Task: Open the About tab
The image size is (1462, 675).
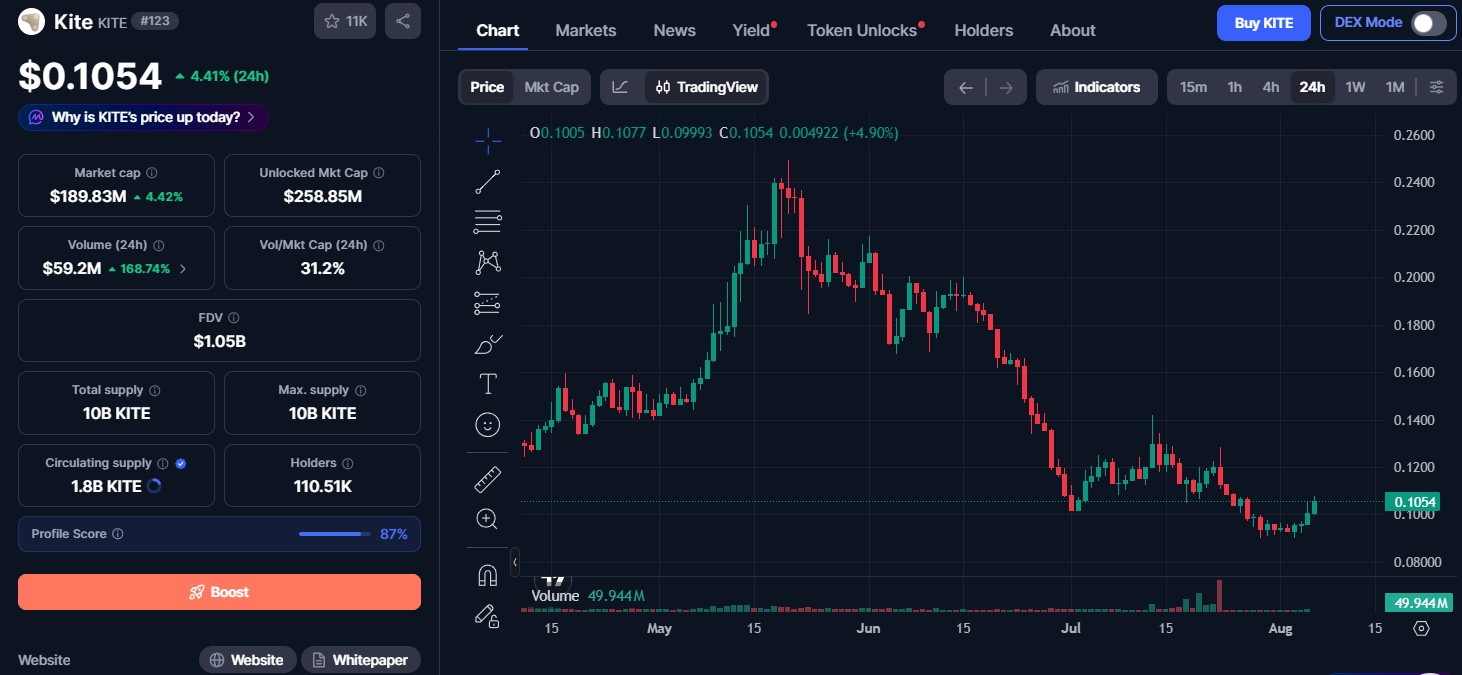Action: 1073,30
